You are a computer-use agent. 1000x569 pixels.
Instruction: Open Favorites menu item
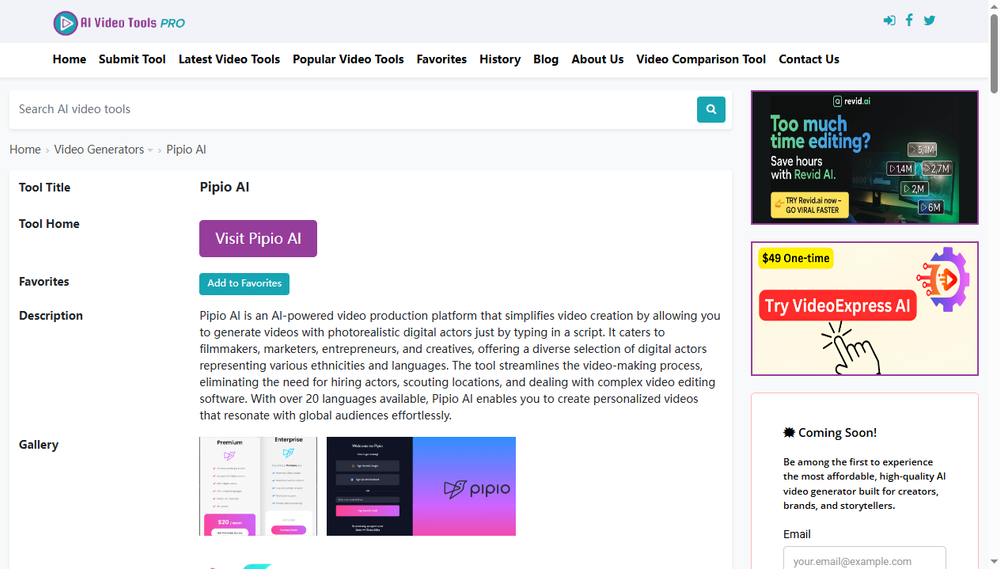click(x=441, y=59)
